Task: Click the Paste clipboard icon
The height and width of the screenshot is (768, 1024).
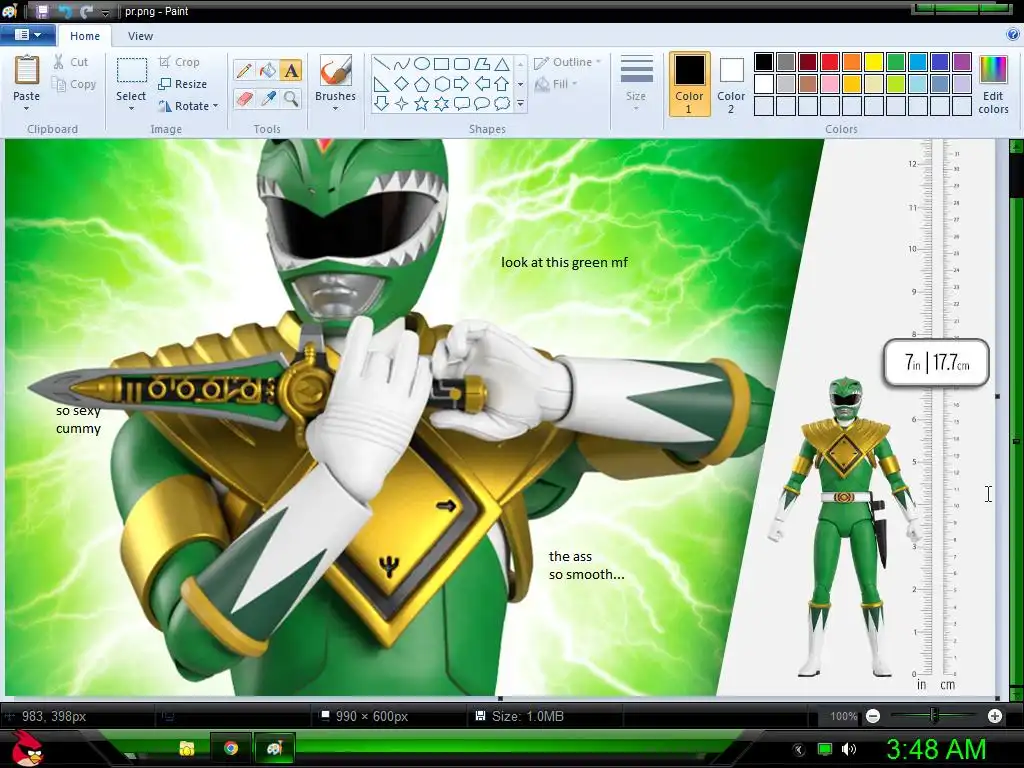Action: pos(27,70)
